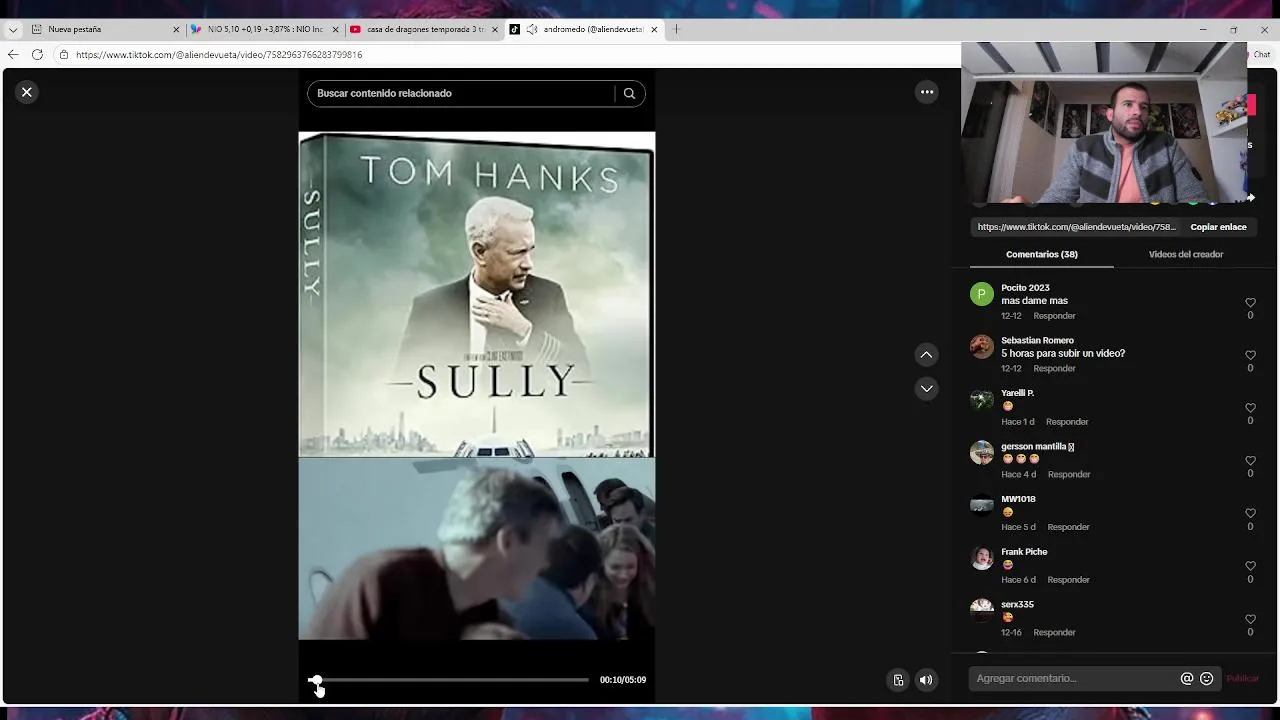
Task: Reload the page with refresh icon
Action: coord(37,55)
